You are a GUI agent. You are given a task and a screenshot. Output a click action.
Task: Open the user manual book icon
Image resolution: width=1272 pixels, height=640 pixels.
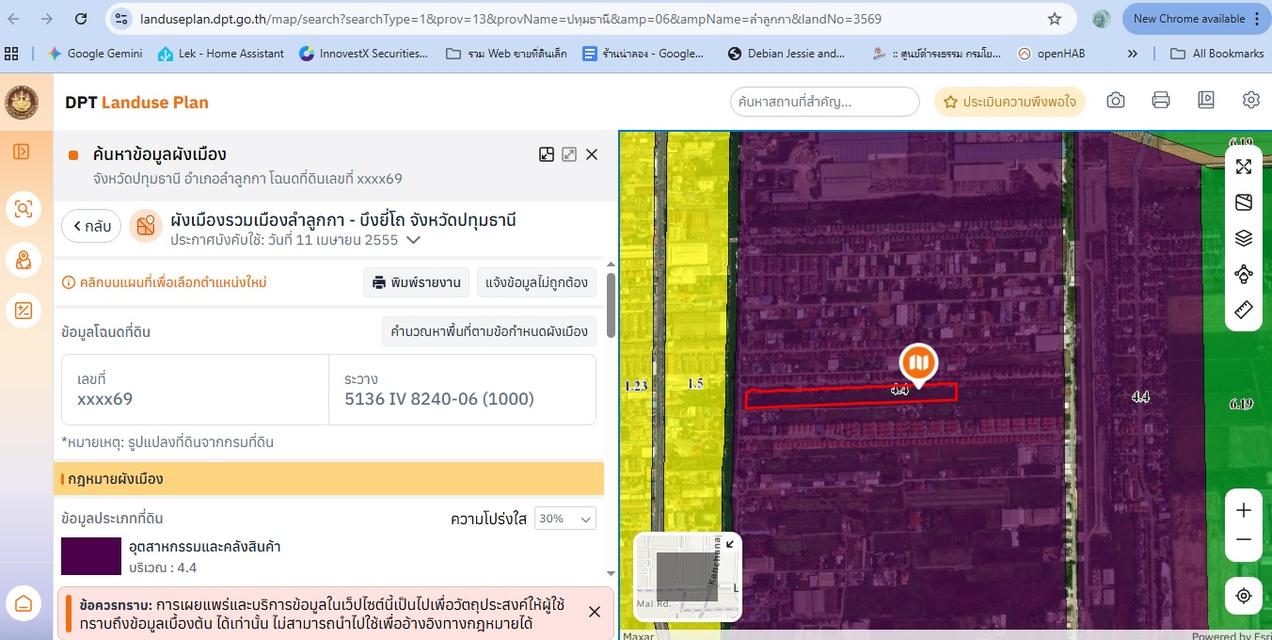(1206, 101)
